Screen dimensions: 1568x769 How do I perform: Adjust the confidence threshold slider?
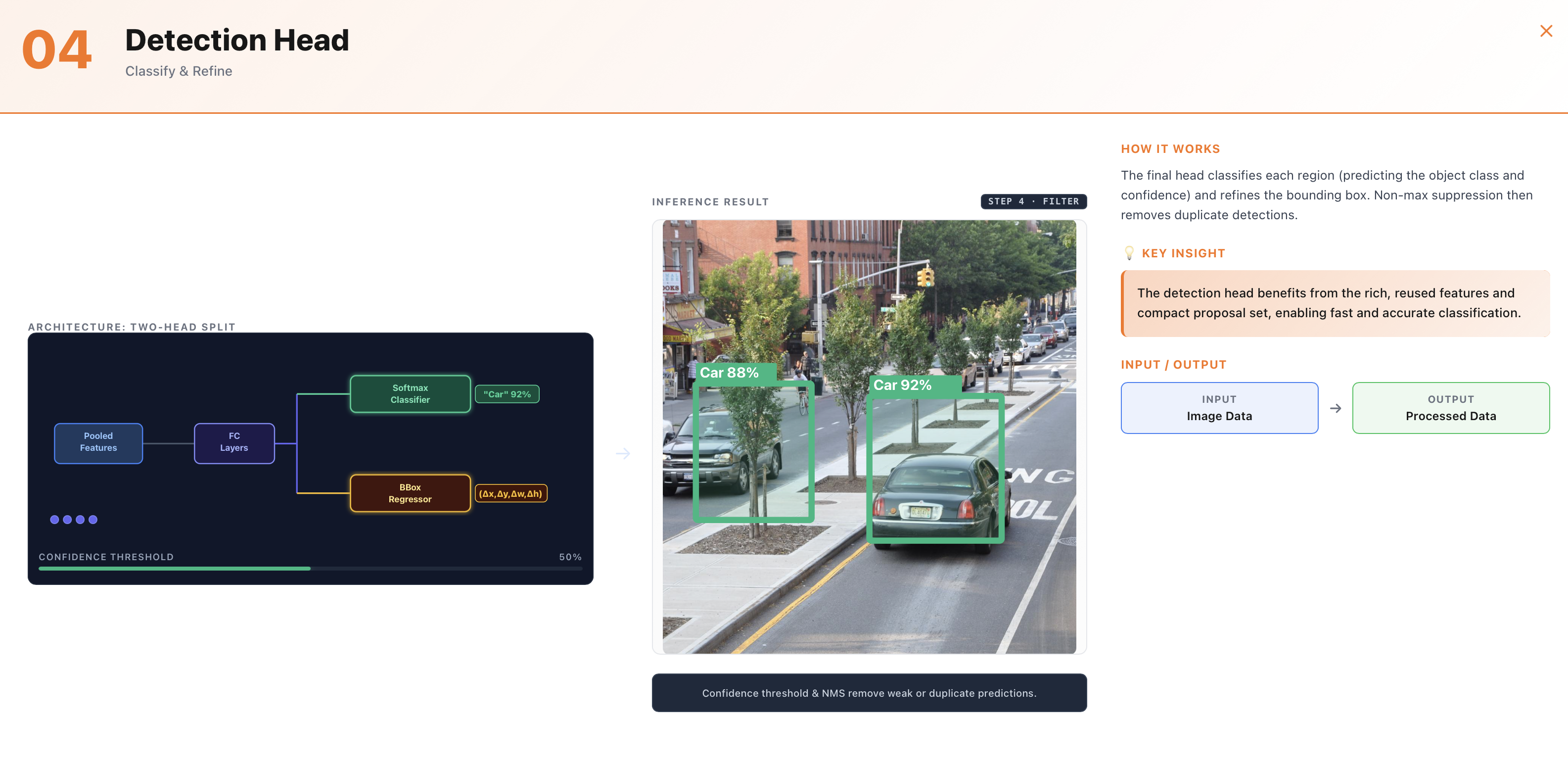311,568
